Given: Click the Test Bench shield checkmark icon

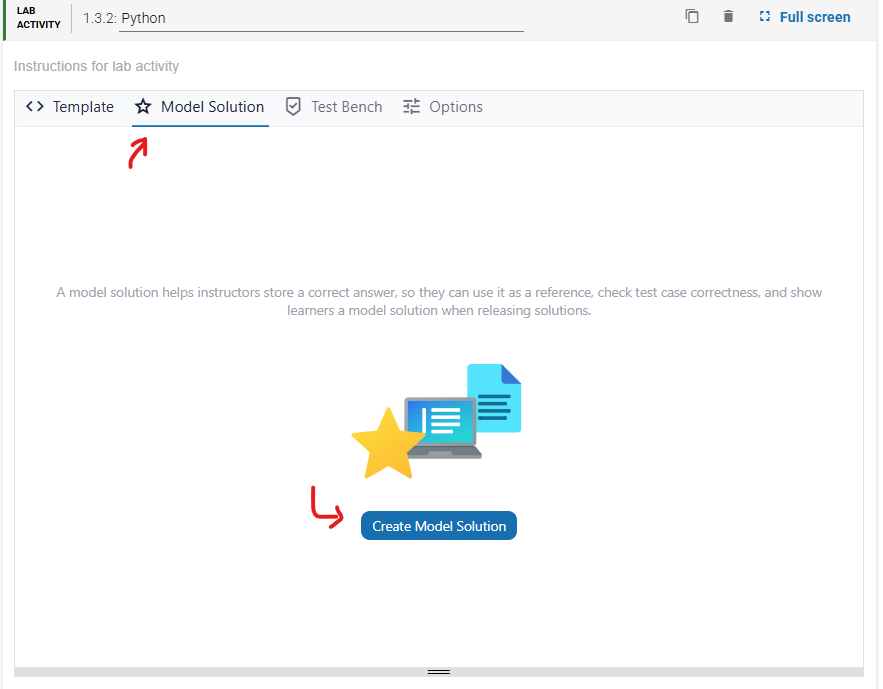Looking at the screenshot, I should point(293,106).
